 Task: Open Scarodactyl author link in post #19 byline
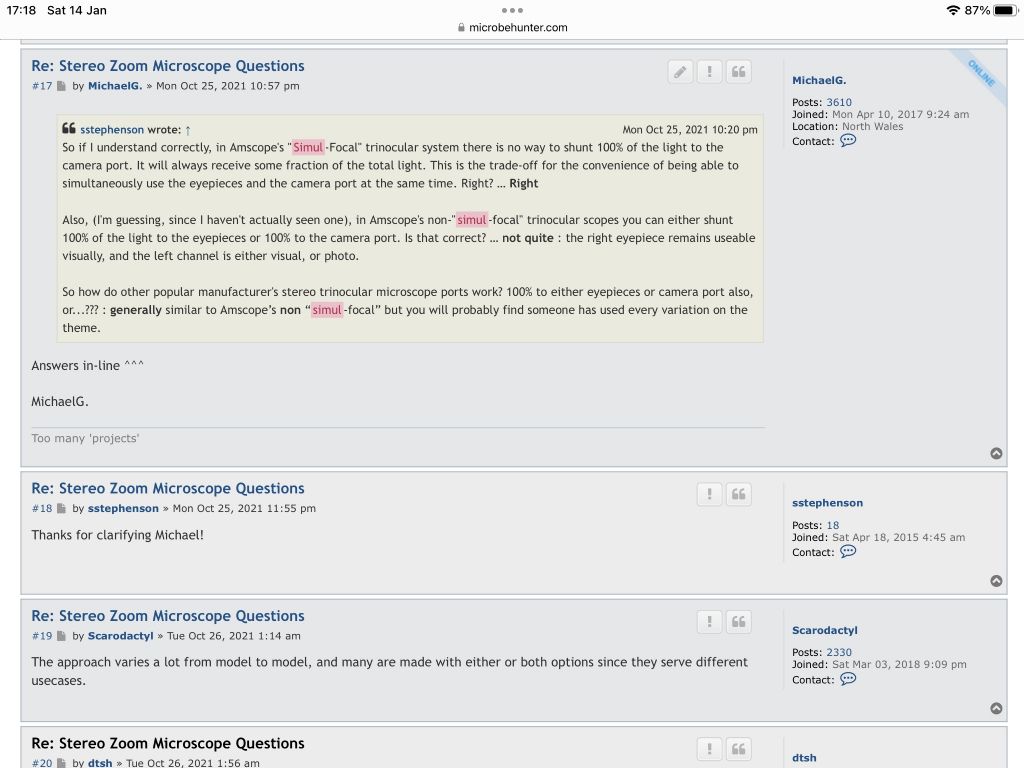120,636
